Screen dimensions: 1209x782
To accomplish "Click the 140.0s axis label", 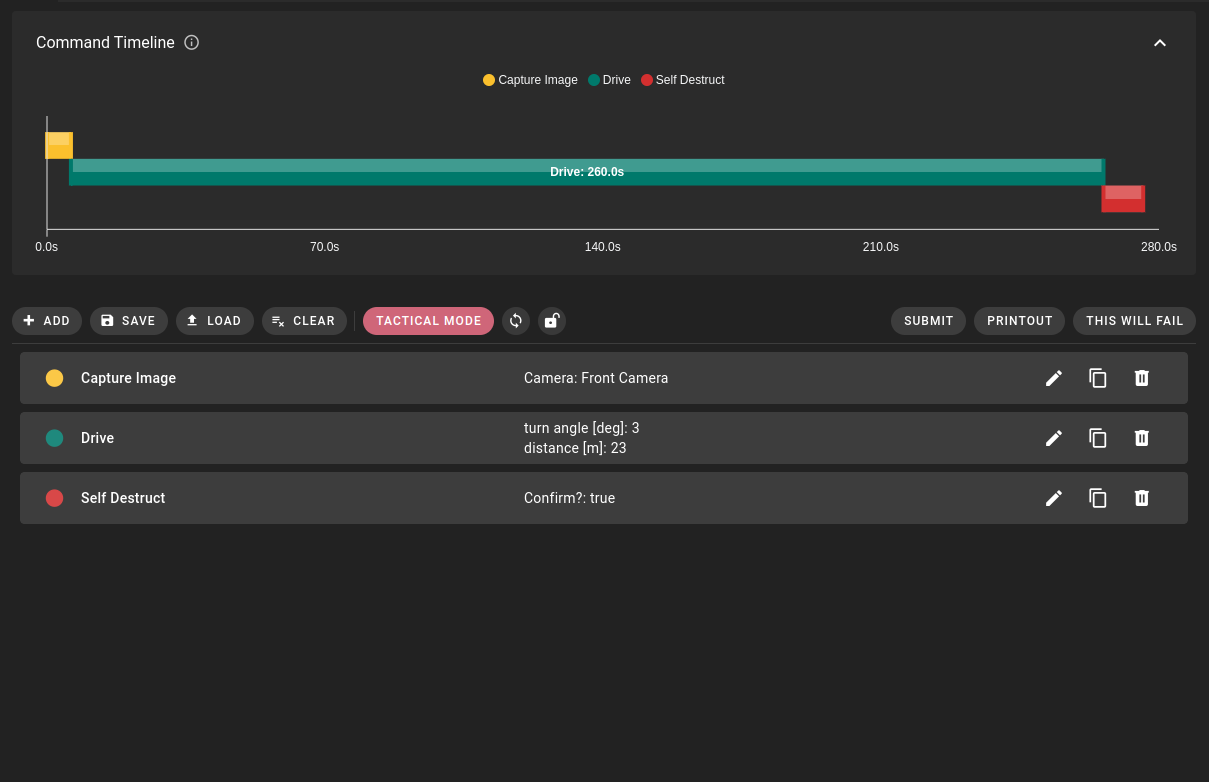I will coord(603,247).
